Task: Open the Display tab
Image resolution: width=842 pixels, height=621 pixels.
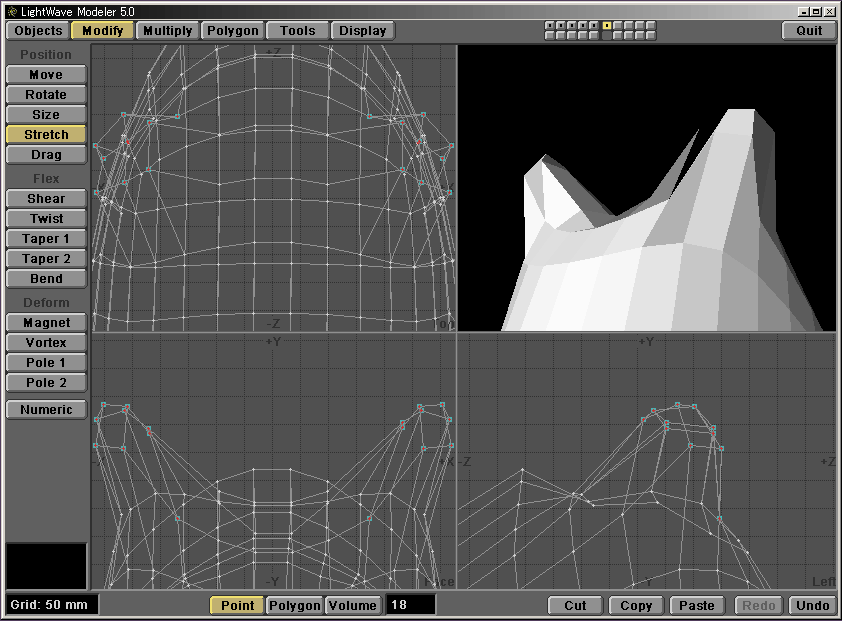Action: point(362,31)
